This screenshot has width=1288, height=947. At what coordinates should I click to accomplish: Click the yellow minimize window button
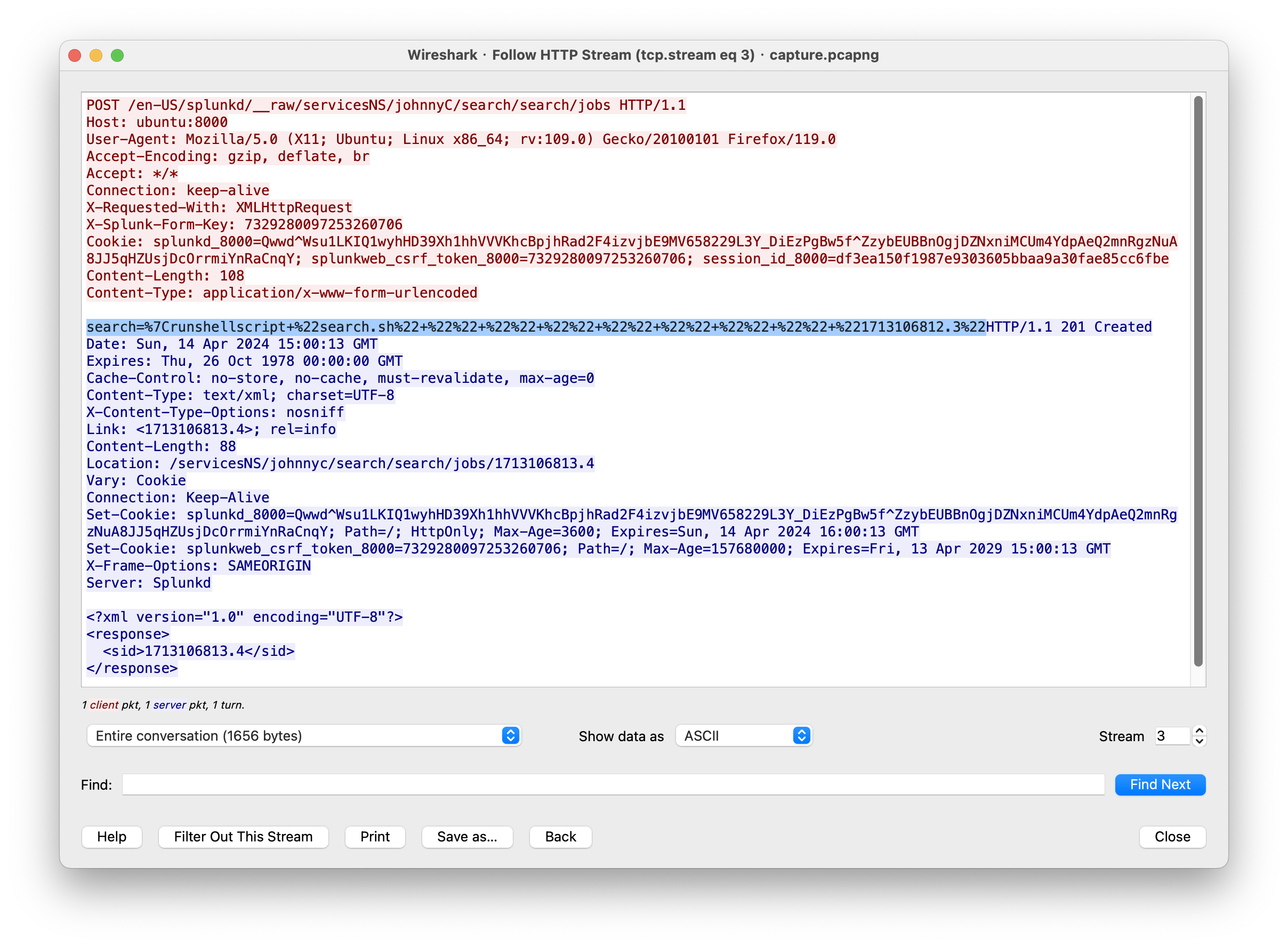pos(96,55)
